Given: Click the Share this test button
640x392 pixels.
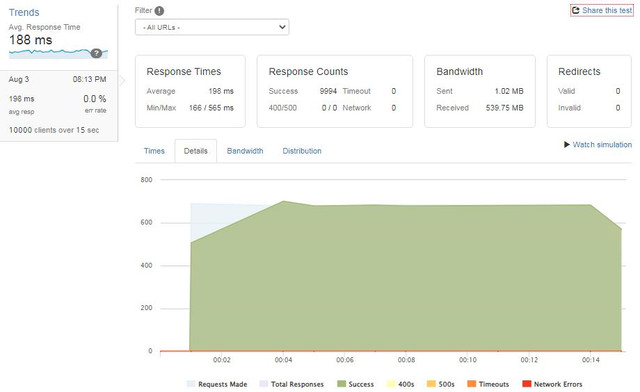Looking at the screenshot, I should 602,10.
